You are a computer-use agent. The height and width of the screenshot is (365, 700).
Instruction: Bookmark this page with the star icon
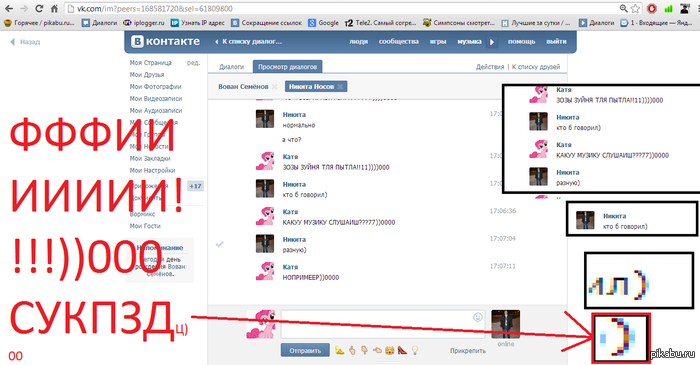coord(635,8)
